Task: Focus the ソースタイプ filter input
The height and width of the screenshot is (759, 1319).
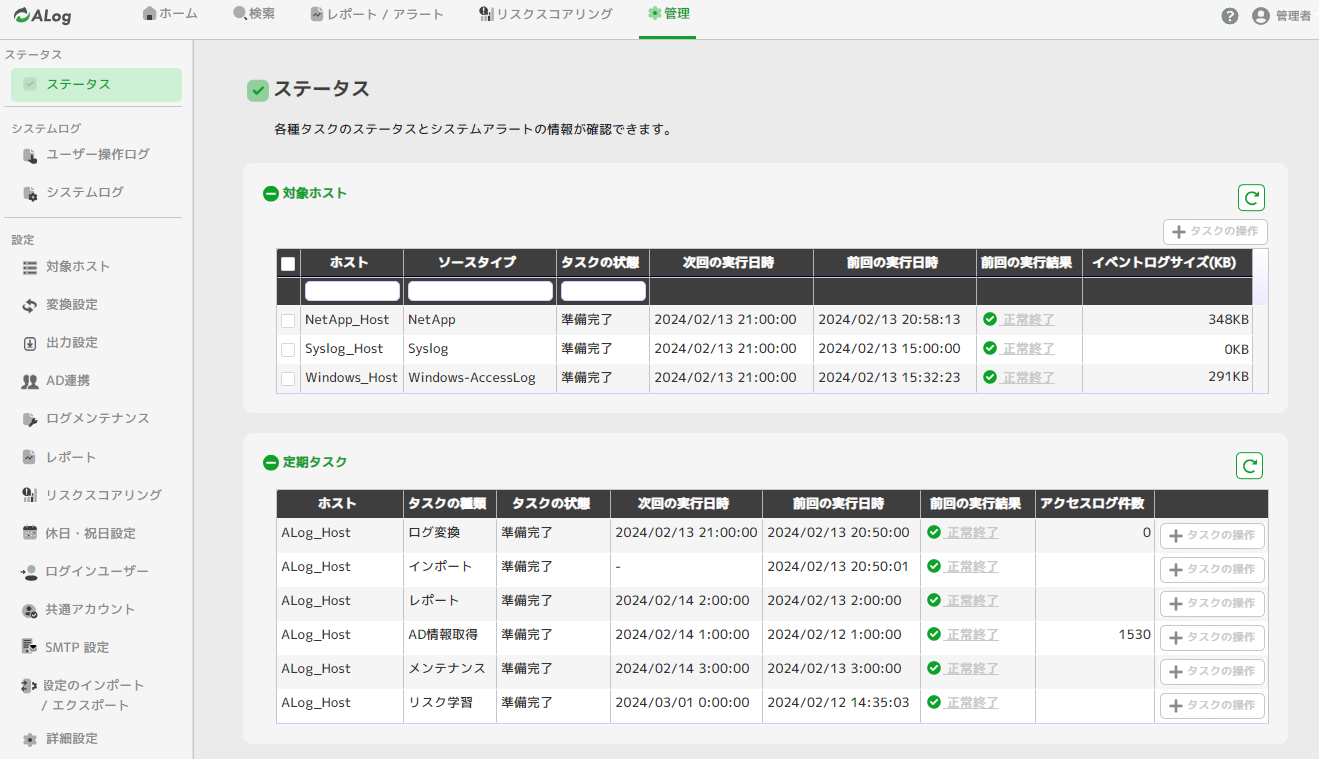Action: [480, 291]
